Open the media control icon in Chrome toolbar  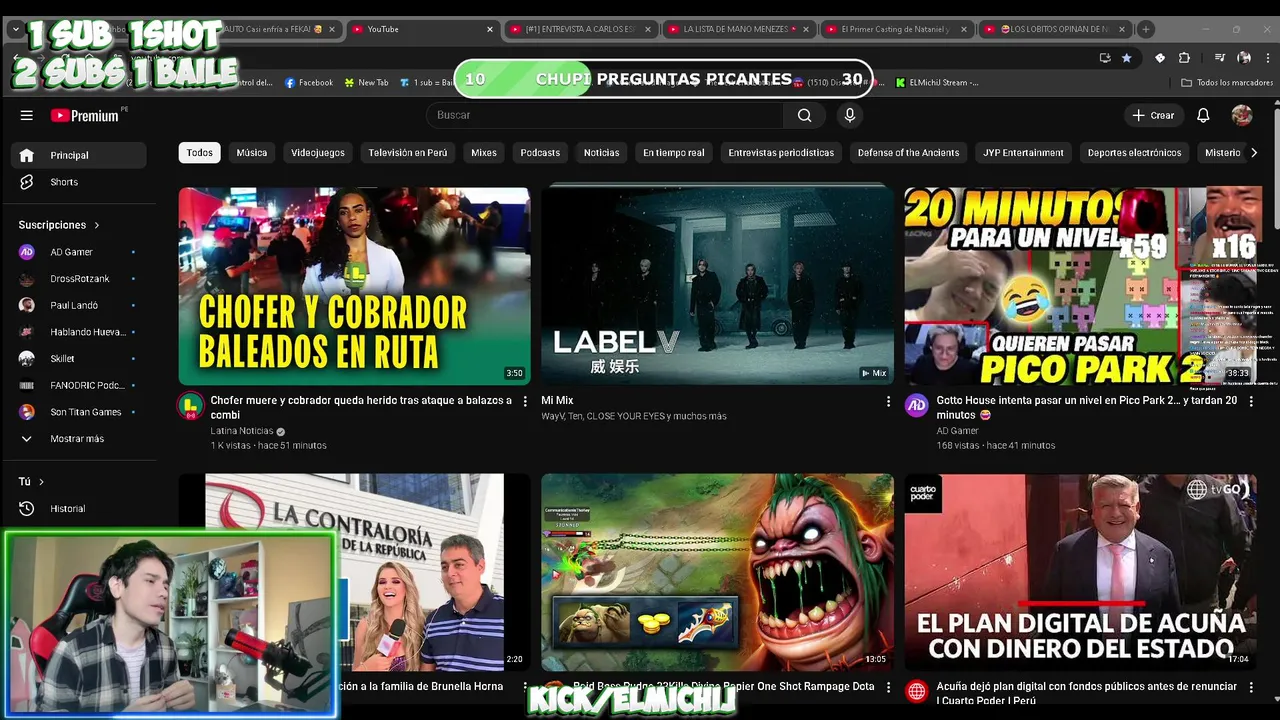(1220, 58)
